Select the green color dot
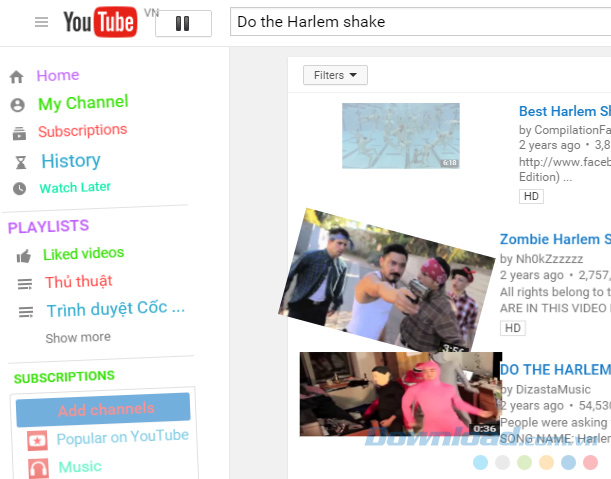The image size is (611, 479). (524, 462)
